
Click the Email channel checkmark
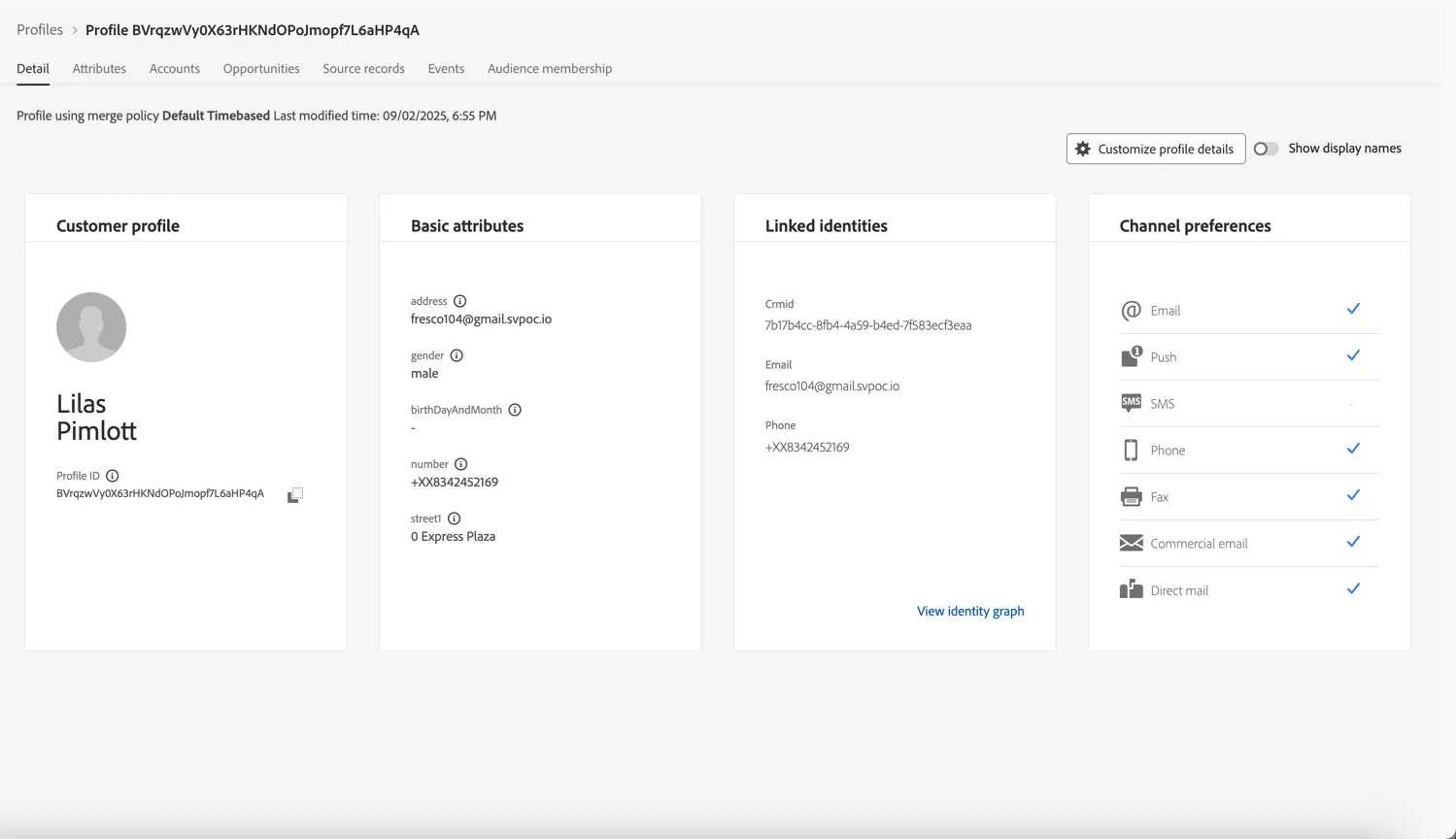coord(1353,309)
